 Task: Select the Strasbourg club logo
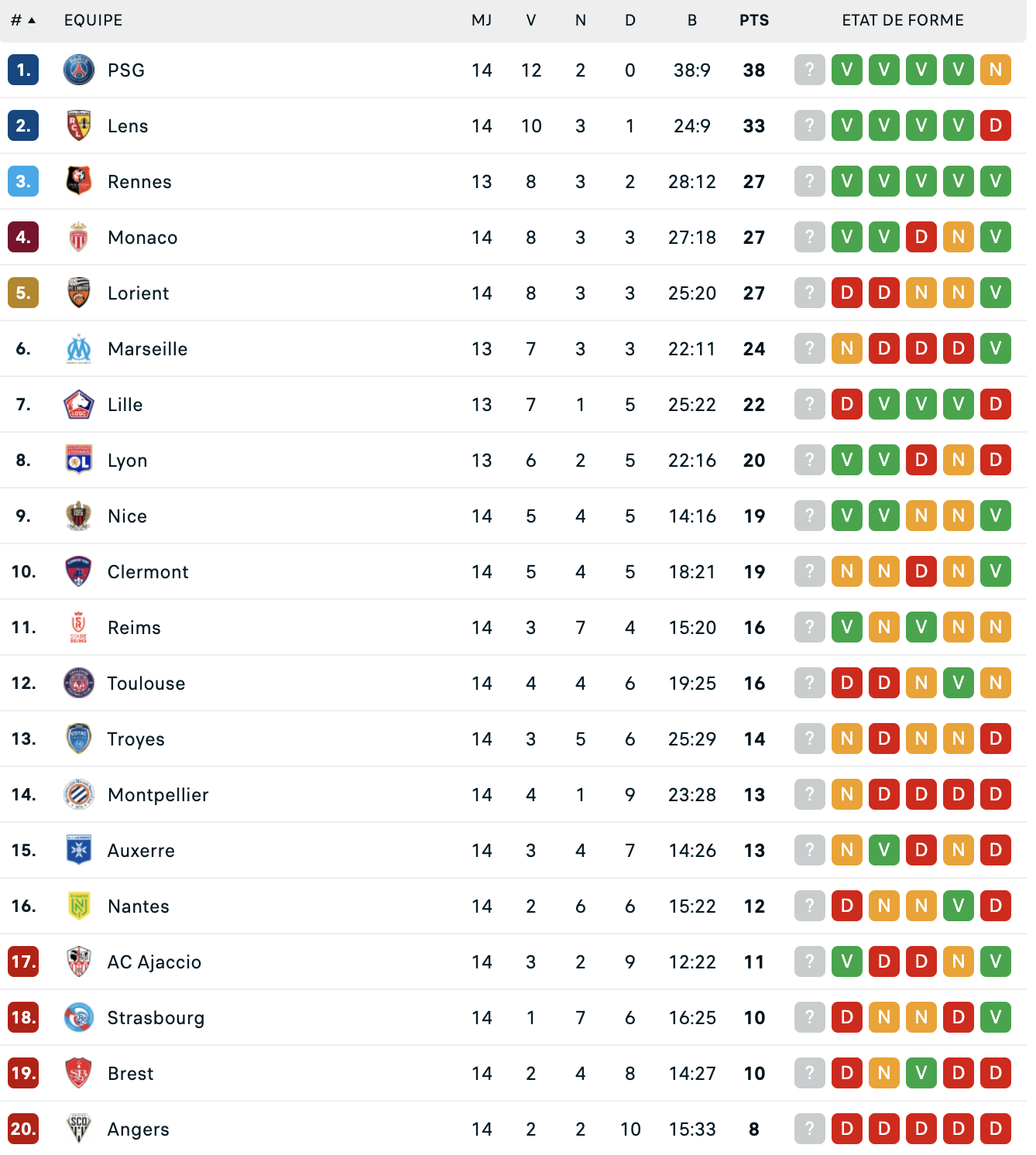tap(79, 1018)
